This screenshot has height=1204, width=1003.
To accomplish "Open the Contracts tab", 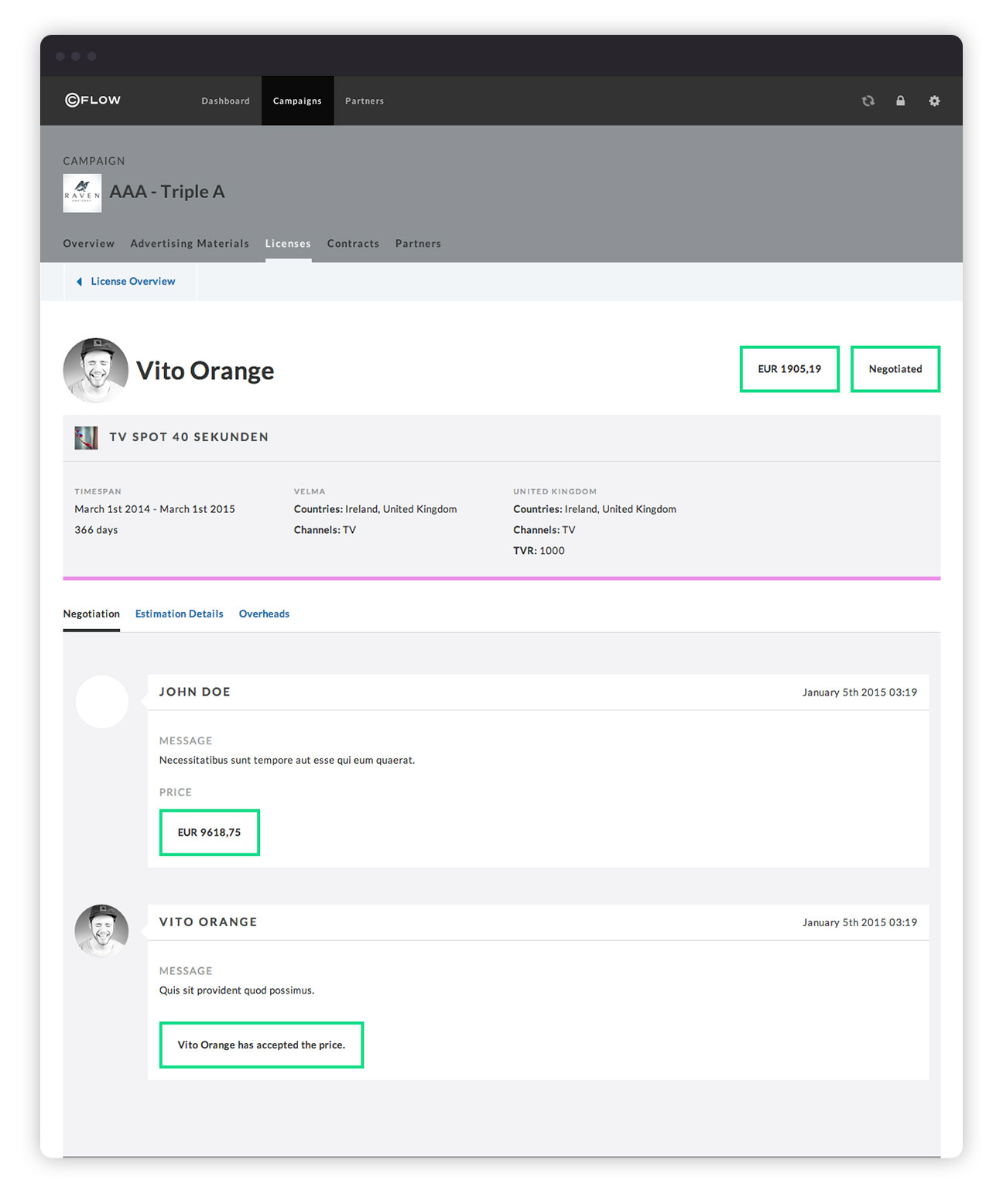I will [x=353, y=243].
